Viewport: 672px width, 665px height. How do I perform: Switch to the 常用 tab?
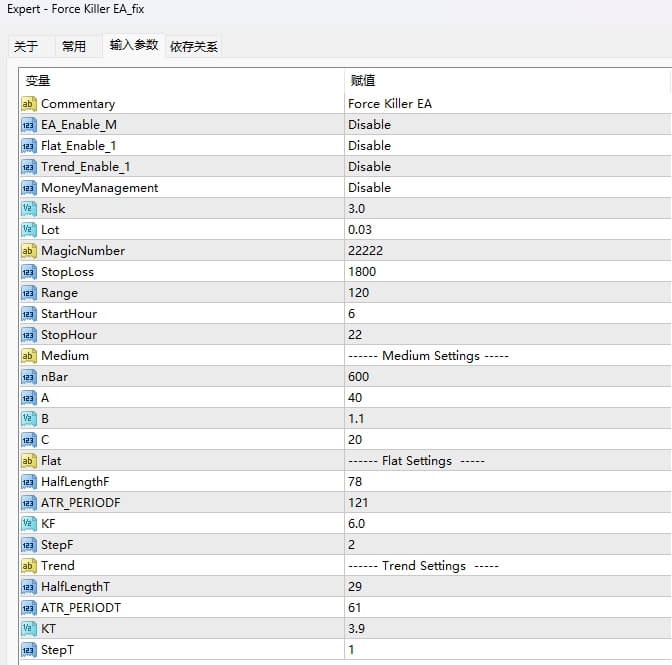[74, 46]
